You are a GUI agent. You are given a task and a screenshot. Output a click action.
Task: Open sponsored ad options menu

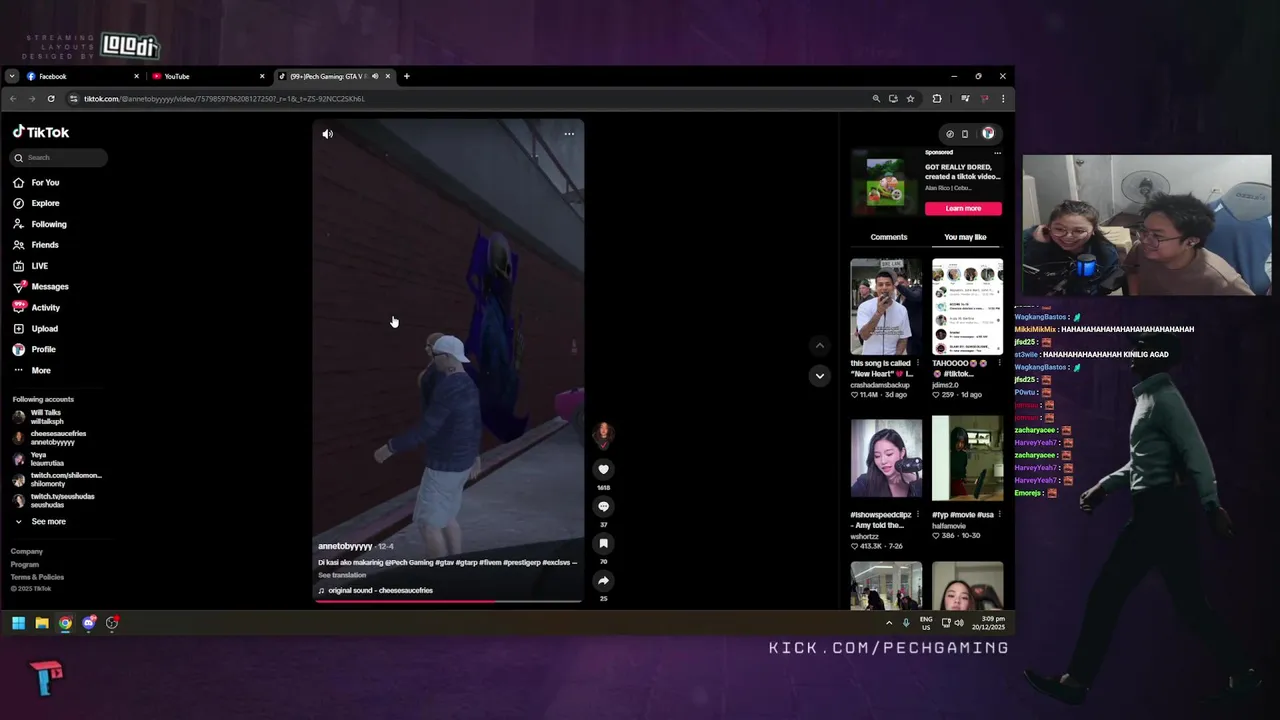click(x=997, y=153)
